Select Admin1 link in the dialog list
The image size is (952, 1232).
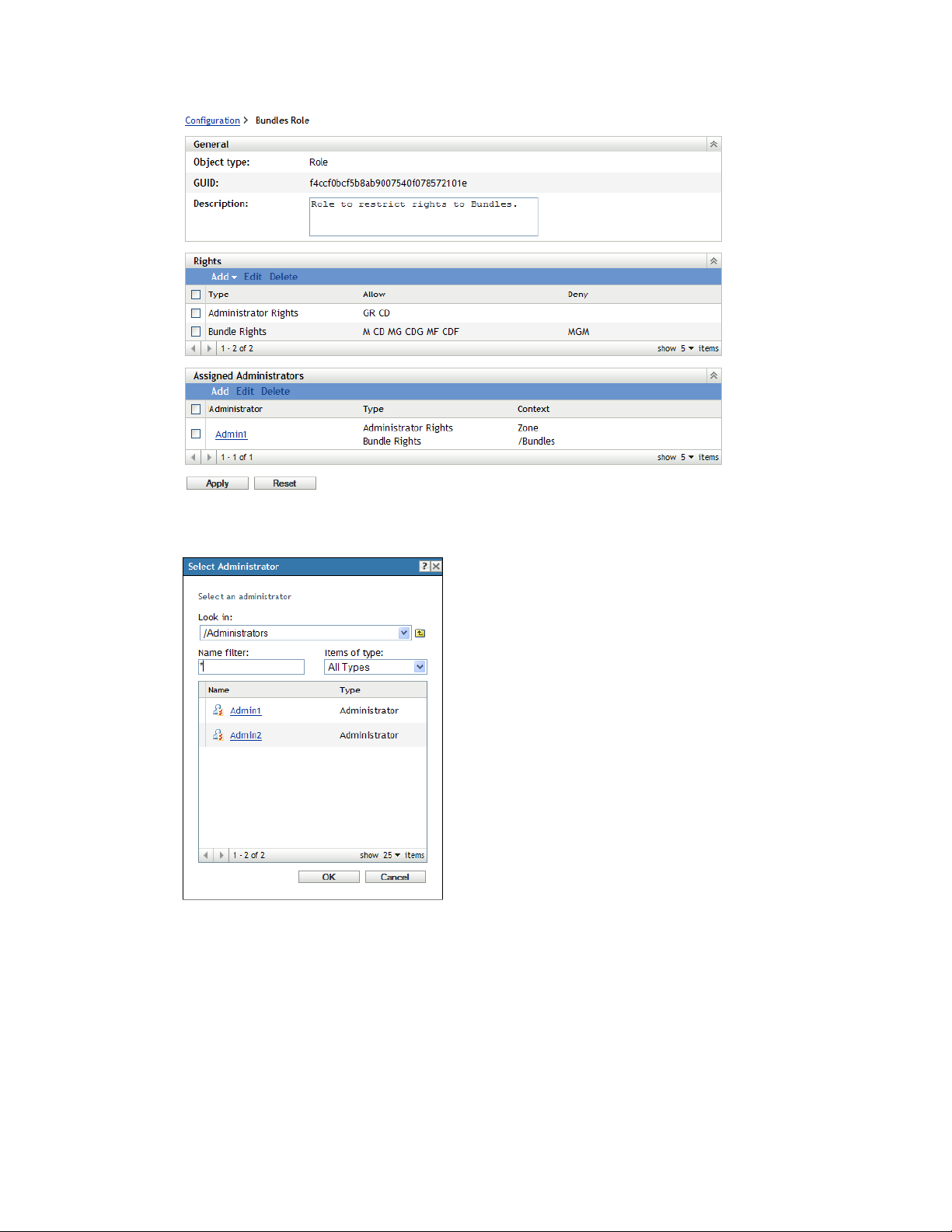246,710
